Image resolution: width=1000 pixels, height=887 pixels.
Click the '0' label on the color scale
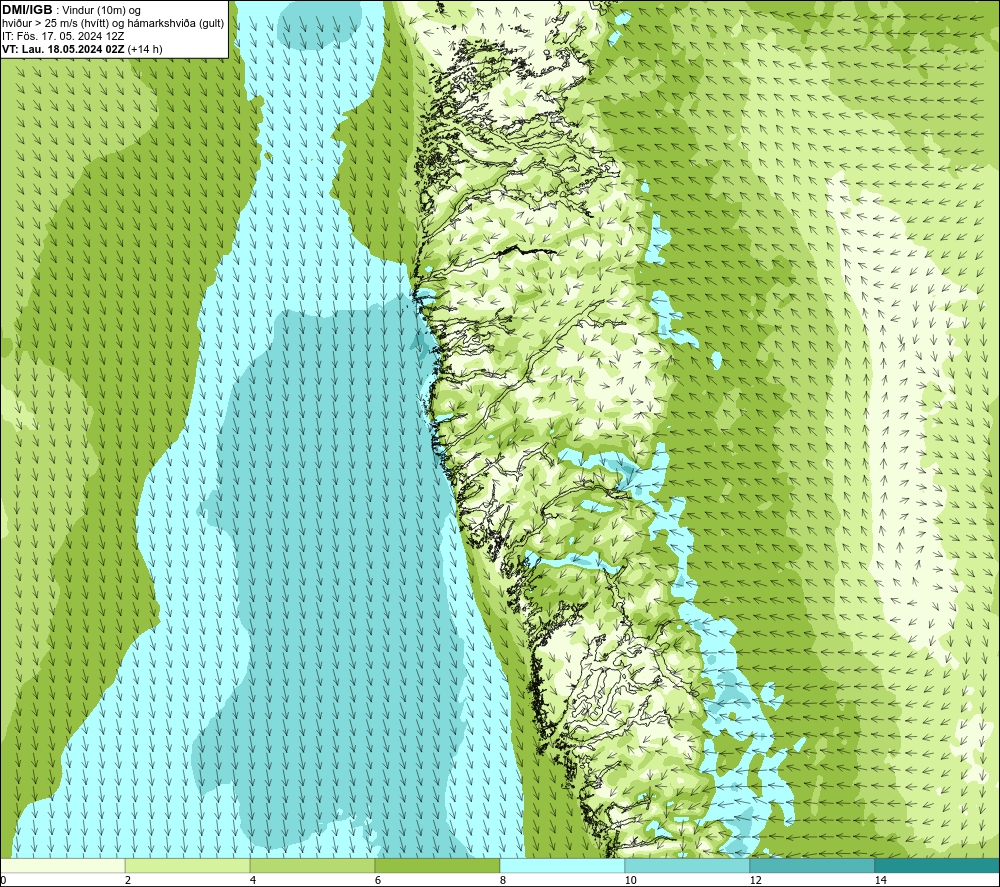point(3,881)
